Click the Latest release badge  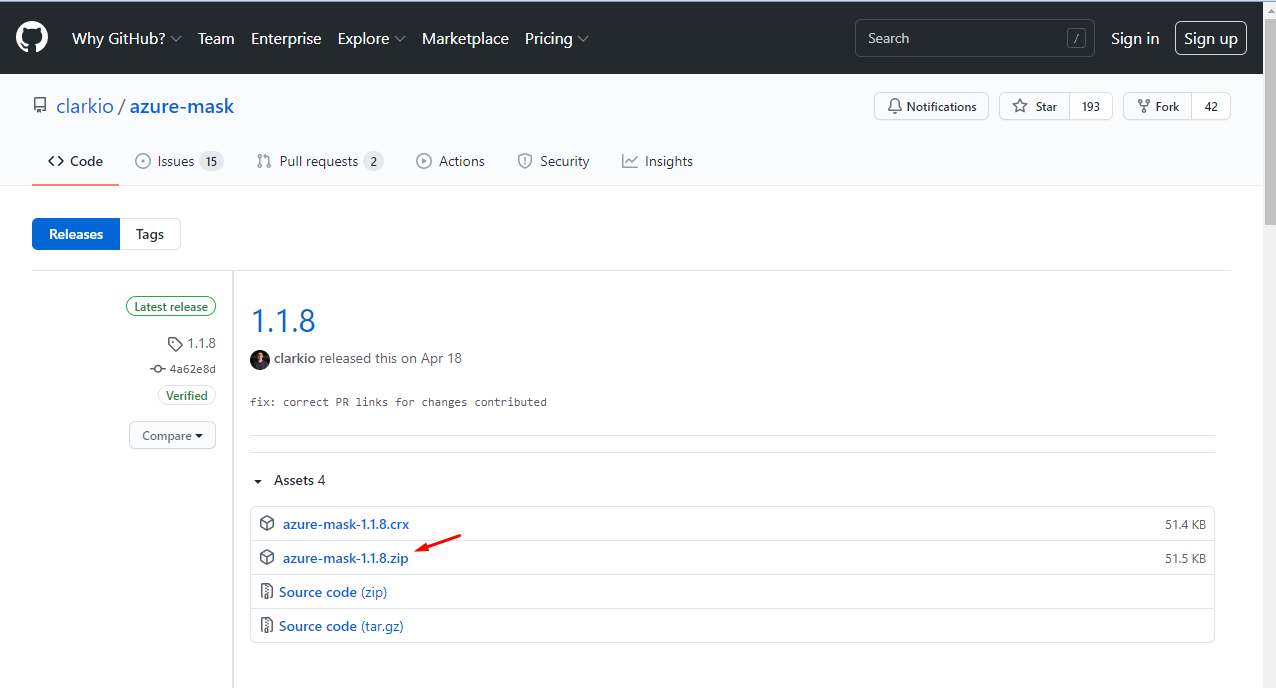click(171, 307)
